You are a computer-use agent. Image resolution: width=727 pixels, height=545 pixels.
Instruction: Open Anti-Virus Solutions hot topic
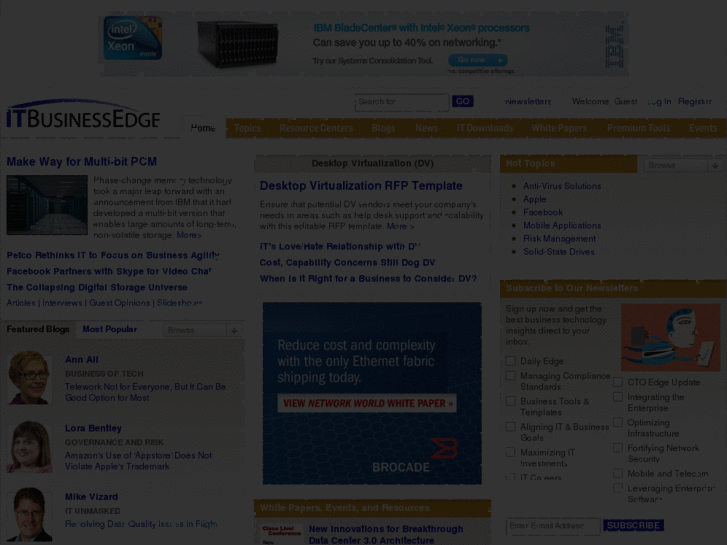562,186
